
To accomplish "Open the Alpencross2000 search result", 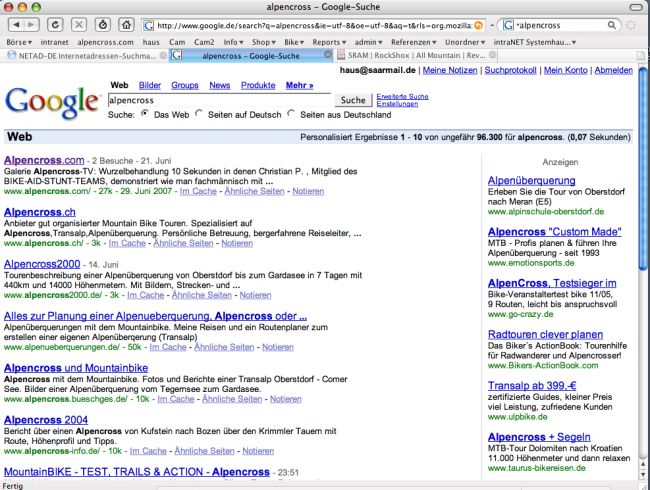I will (x=42, y=264).
